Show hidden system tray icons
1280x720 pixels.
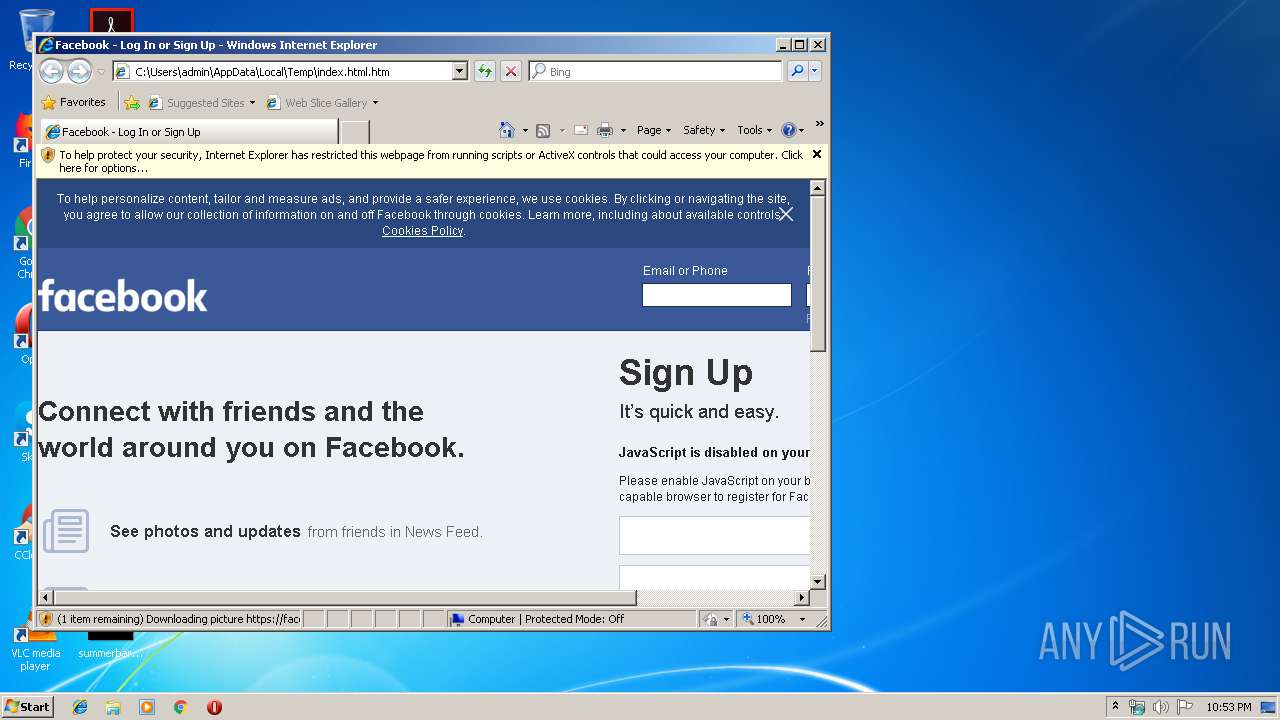pyautogui.click(x=1115, y=706)
